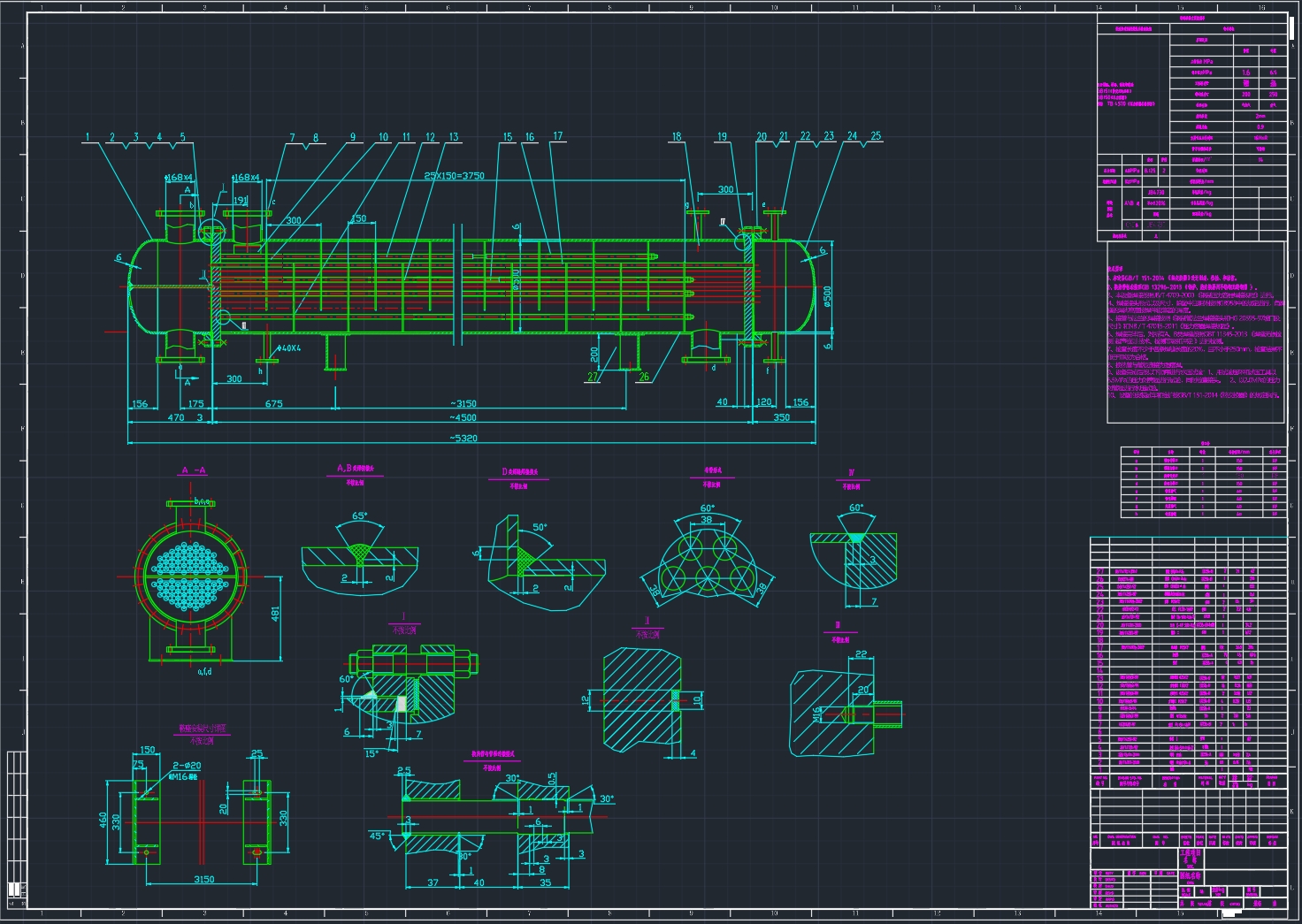
Task: Select the 3150 dimension under saddle detail
Action: [203, 879]
